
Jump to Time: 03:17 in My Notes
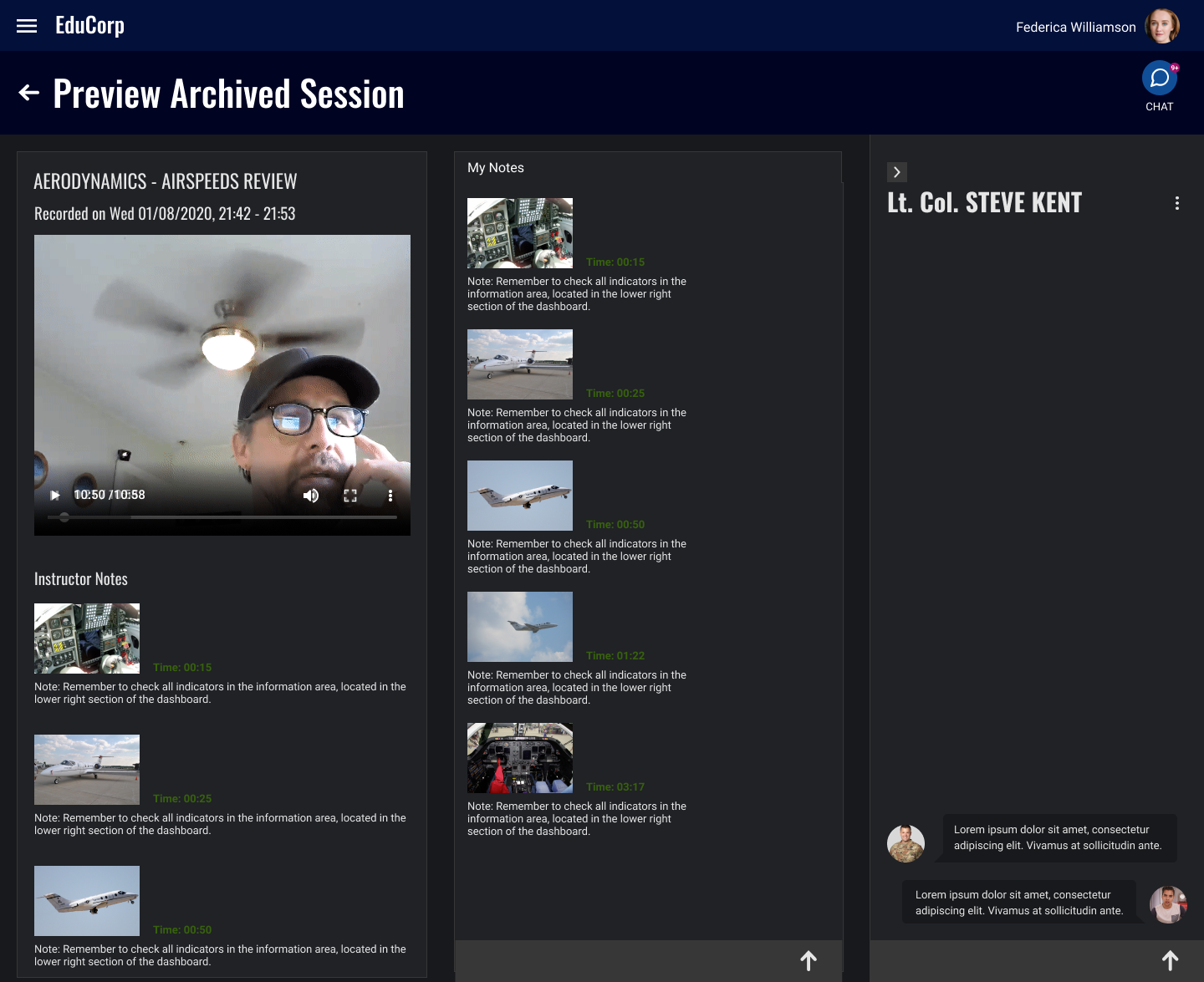[615, 786]
